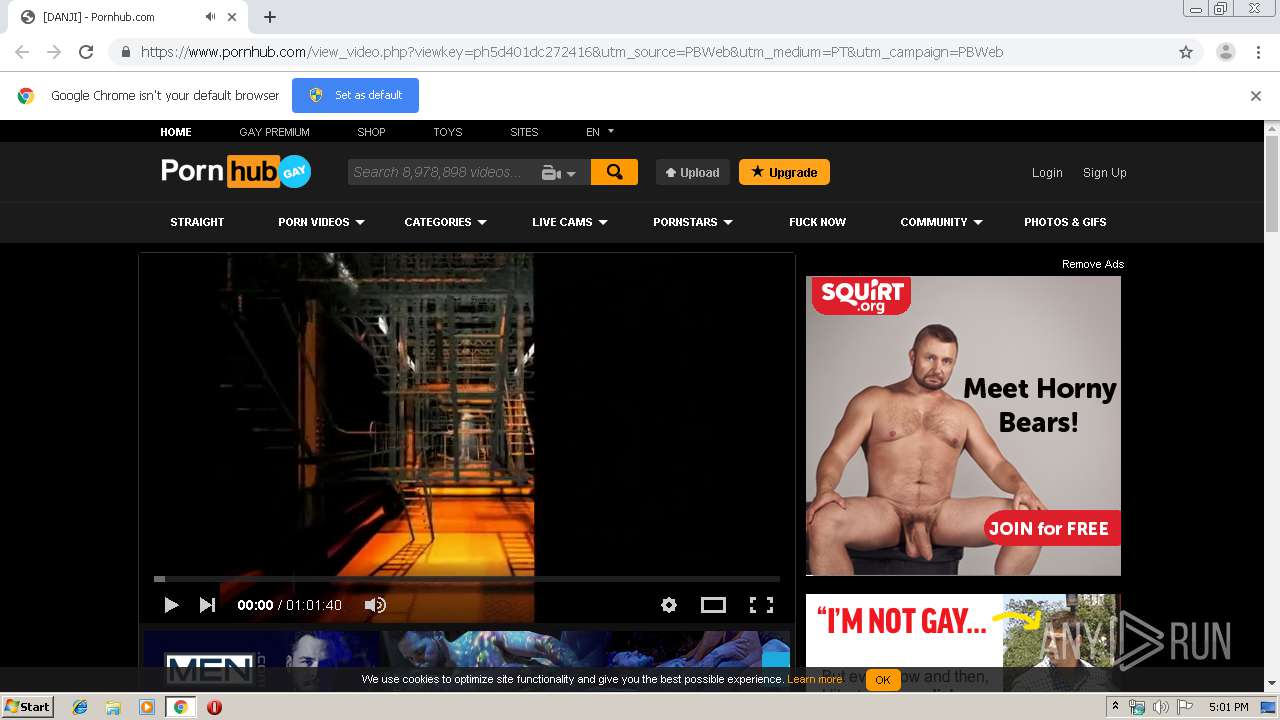The image size is (1280, 720).
Task: Click the system clock showing 5:01 PM
Action: 1229,707
